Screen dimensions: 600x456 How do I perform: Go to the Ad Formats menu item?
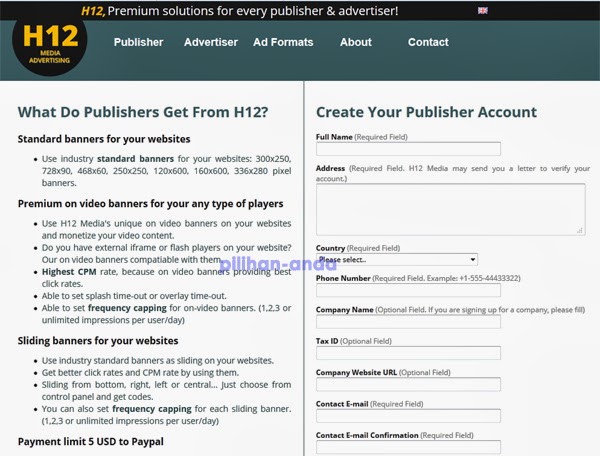(283, 42)
